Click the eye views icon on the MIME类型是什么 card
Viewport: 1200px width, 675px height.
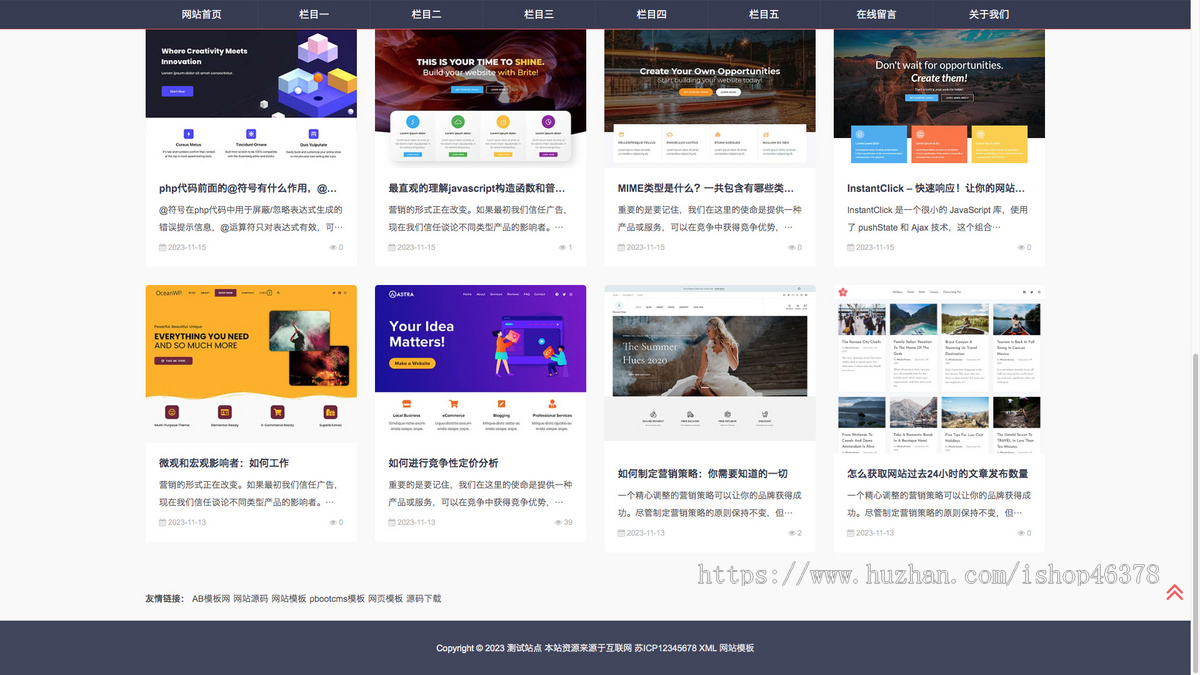point(792,247)
